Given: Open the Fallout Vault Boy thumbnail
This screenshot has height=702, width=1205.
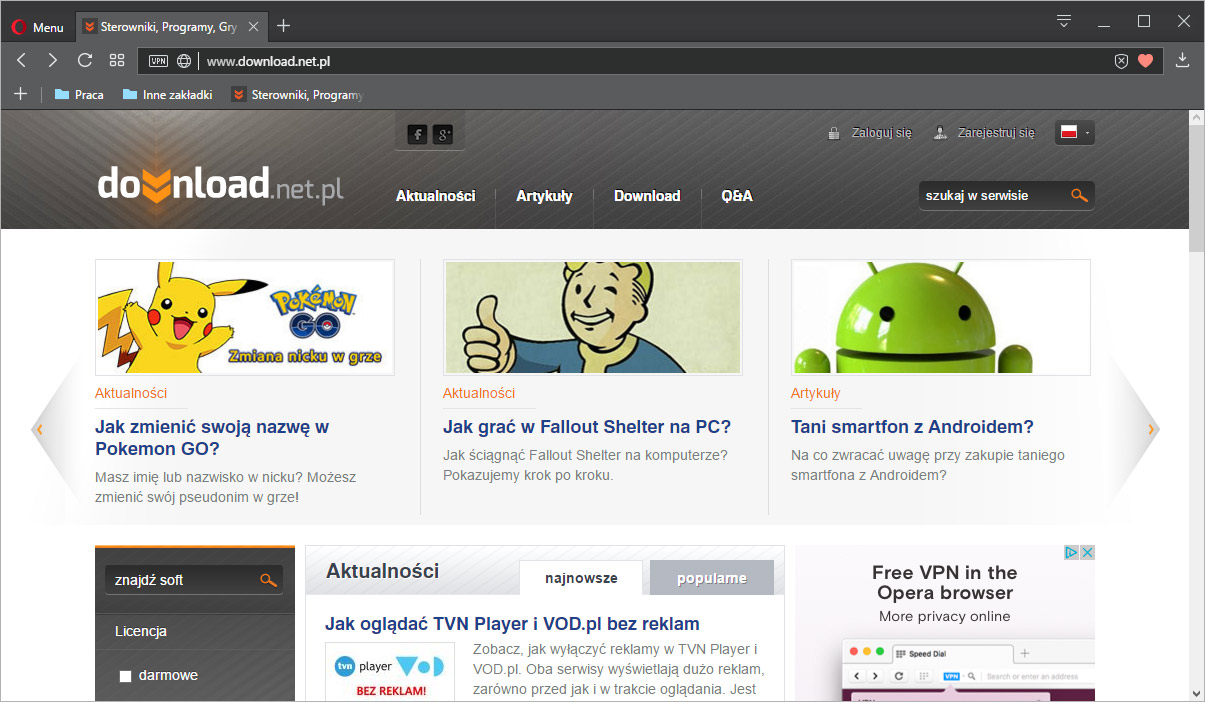Looking at the screenshot, I should [593, 318].
